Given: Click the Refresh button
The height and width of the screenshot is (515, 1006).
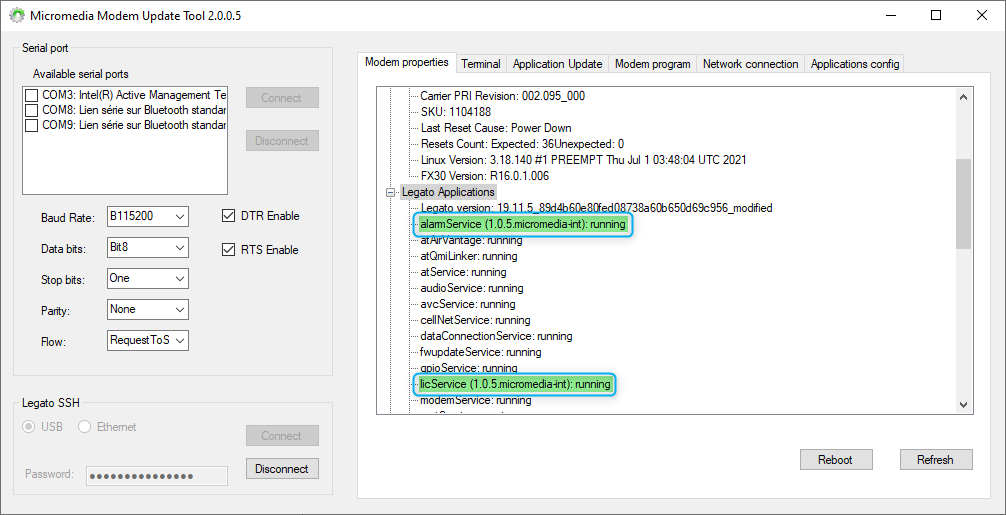Looking at the screenshot, I should click(935, 460).
